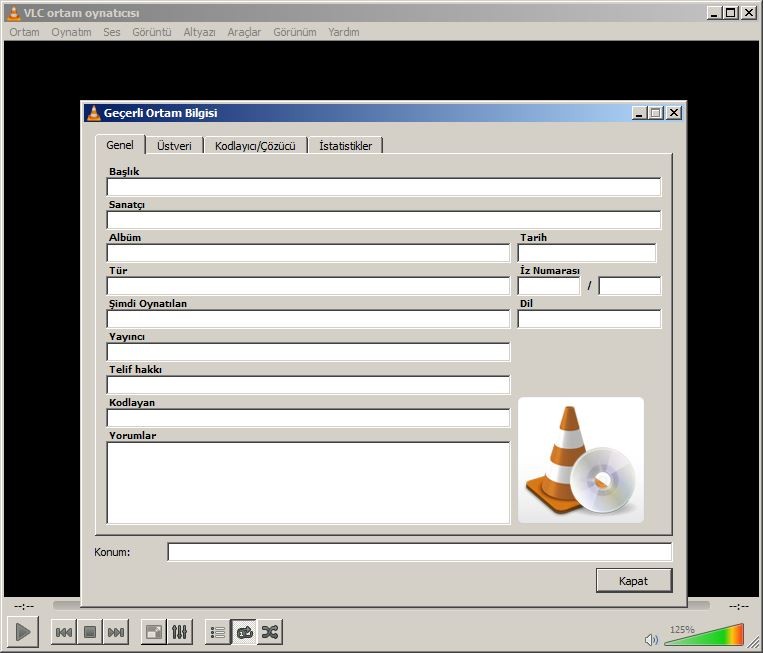Click the Konum location field
This screenshot has height=653, width=763.
[419, 552]
